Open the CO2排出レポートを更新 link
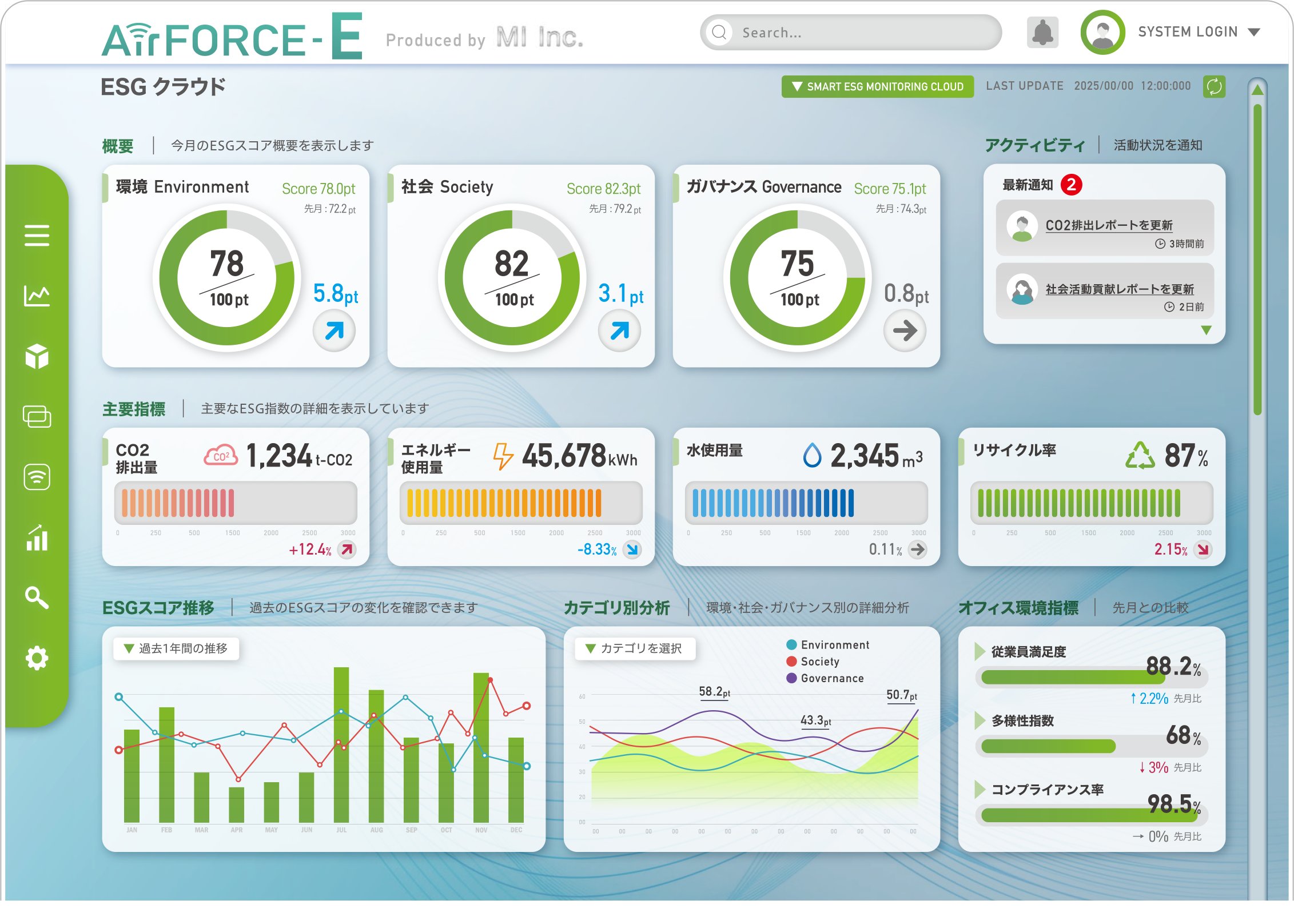This screenshot has width=1294, height=924. 1109,225
